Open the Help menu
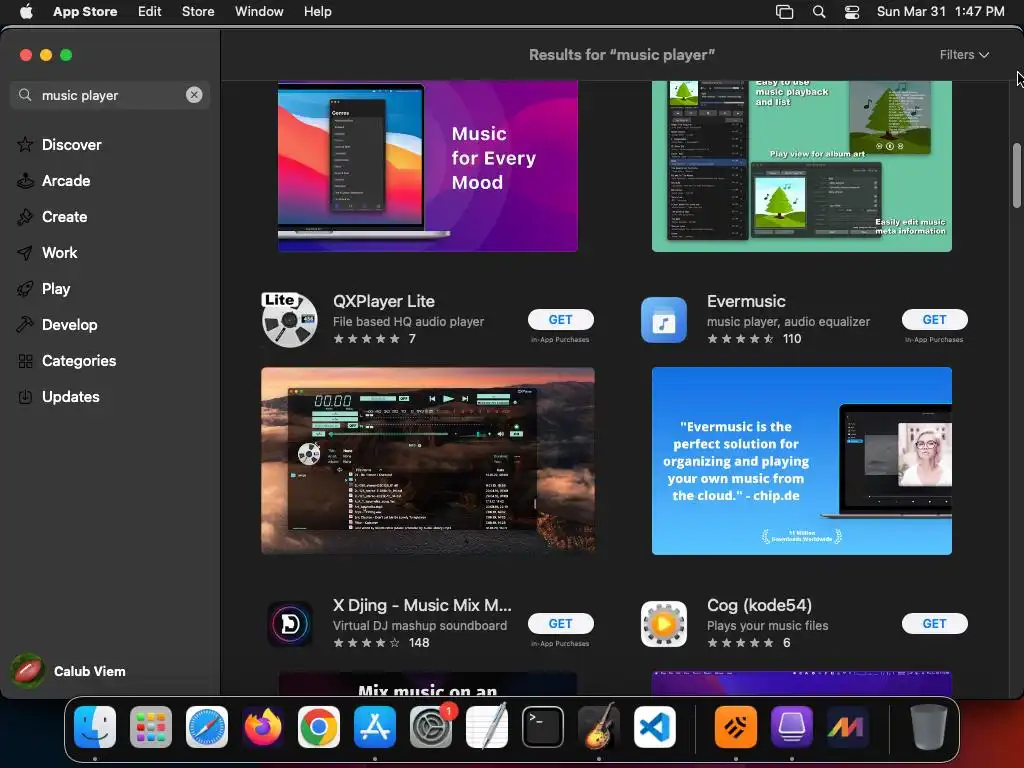The width and height of the screenshot is (1024, 768). (317, 12)
